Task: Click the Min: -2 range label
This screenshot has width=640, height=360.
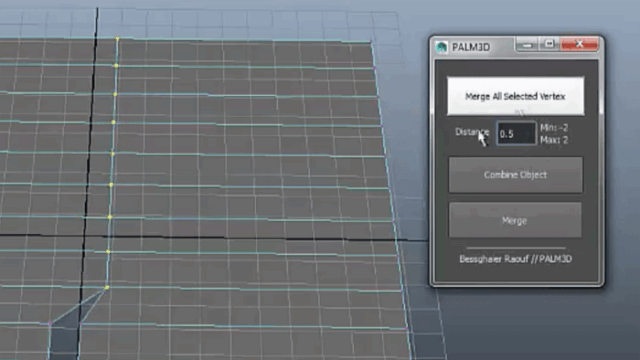Action: click(554, 128)
